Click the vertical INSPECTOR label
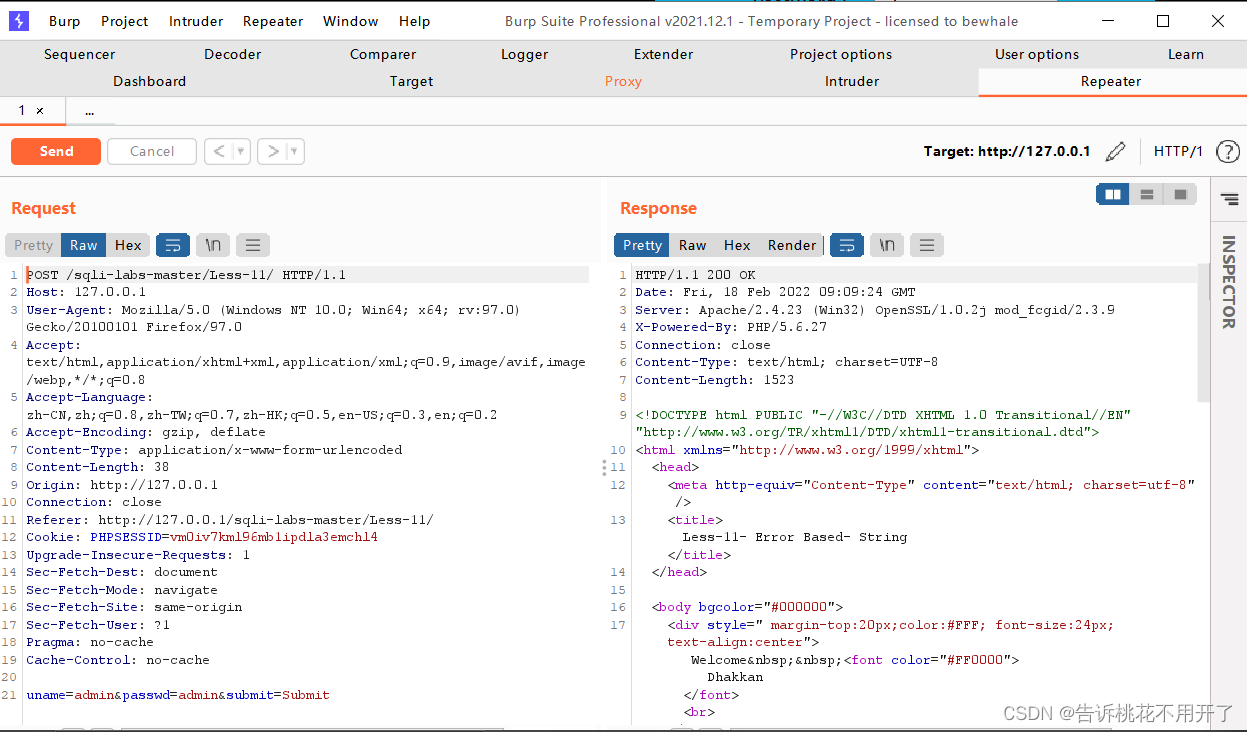Image resolution: width=1247 pixels, height=732 pixels. 1229,281
